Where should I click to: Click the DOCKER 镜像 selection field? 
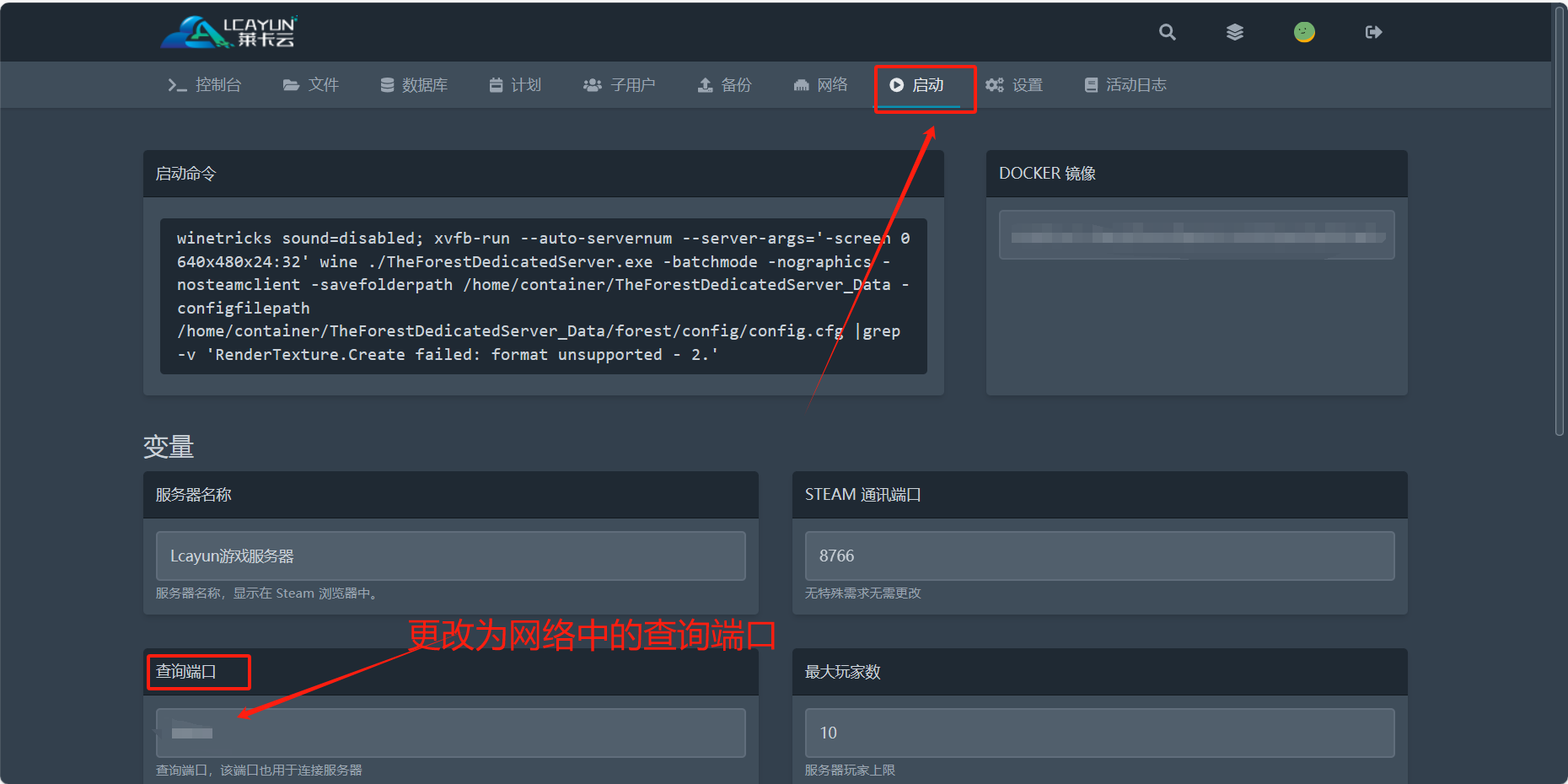point(1197,235)
